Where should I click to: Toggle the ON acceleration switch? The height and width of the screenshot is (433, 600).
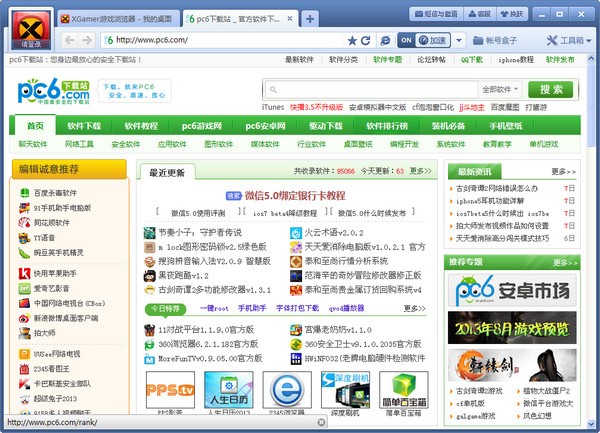pyautogui.click(x=406, y=40)
